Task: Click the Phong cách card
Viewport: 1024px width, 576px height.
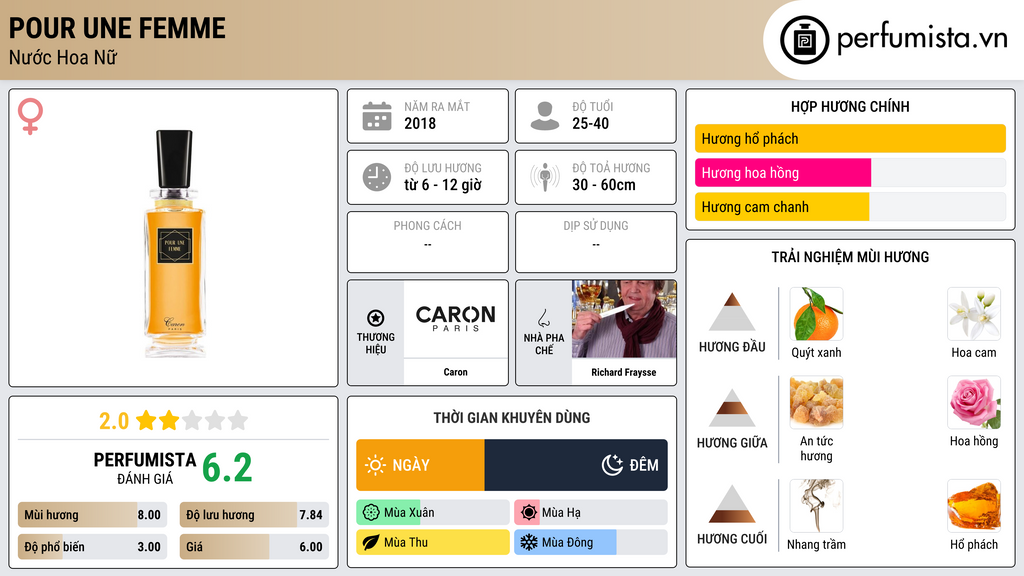Action: [x=428, y=242]
